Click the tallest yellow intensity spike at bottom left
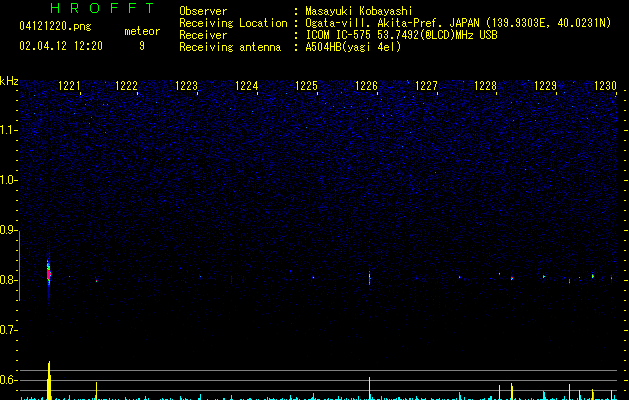Screen dimensions: 629x400 [49, 380]
